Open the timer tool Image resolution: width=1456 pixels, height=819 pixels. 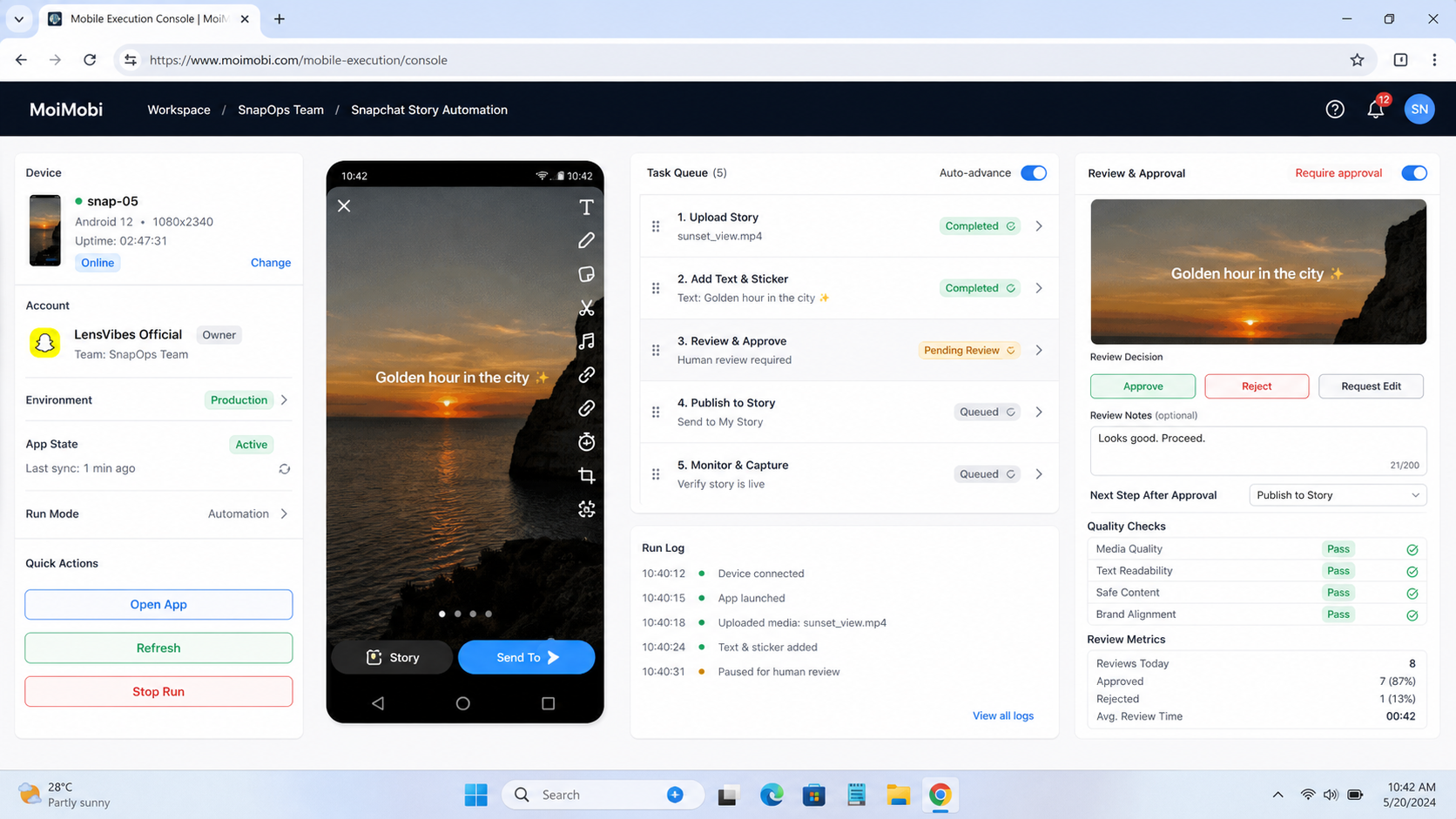[x=586, y=442]
